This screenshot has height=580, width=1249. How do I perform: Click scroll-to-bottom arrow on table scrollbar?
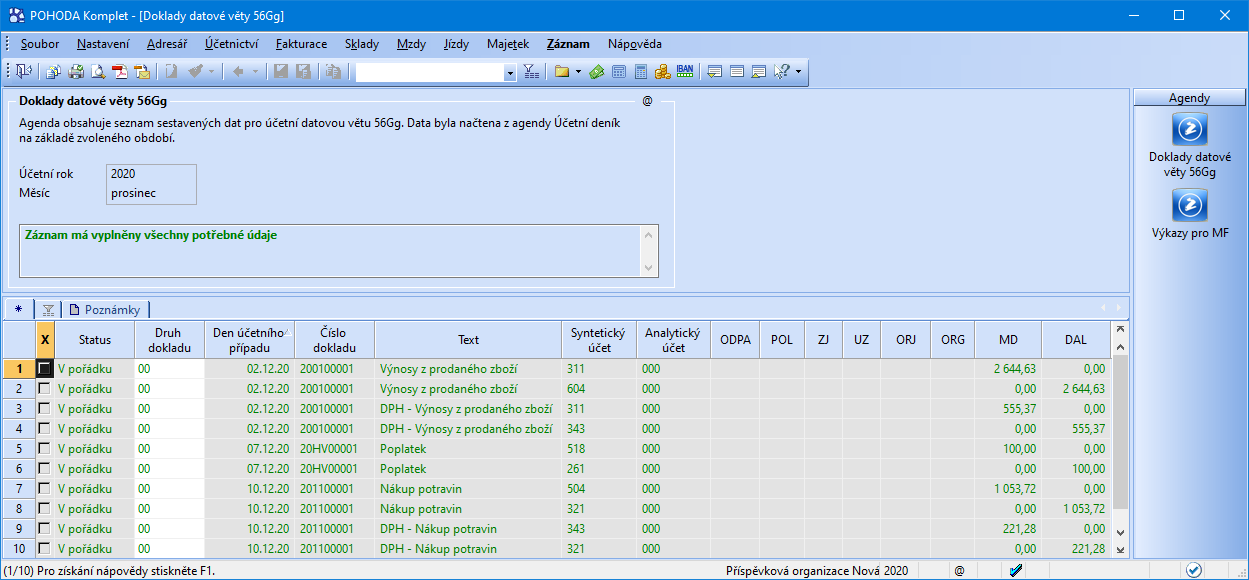pos(1119,550)
